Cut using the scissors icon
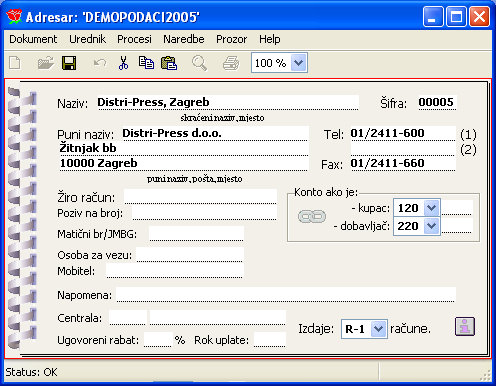 pyautogui.click(x=123, y=63)
